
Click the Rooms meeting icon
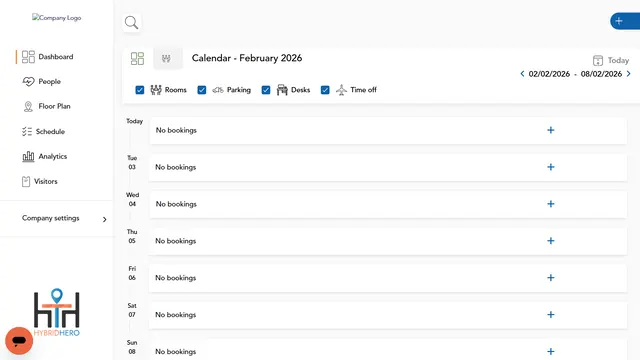click(156, 90)
